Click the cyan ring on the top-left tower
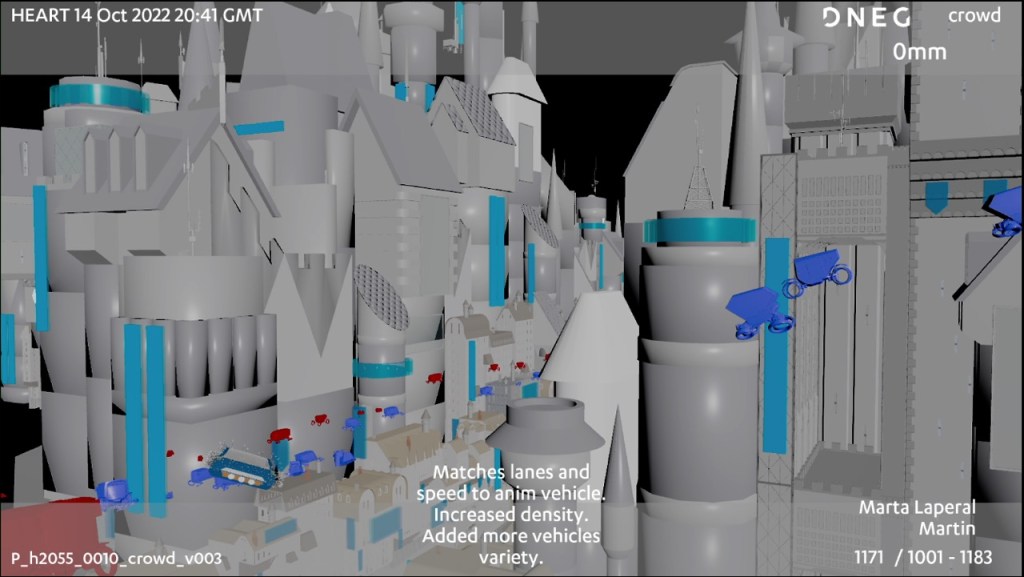Image resolution: width=1024 pixels, height=577 pixels. pyautogui.click(x=99, y=97)
